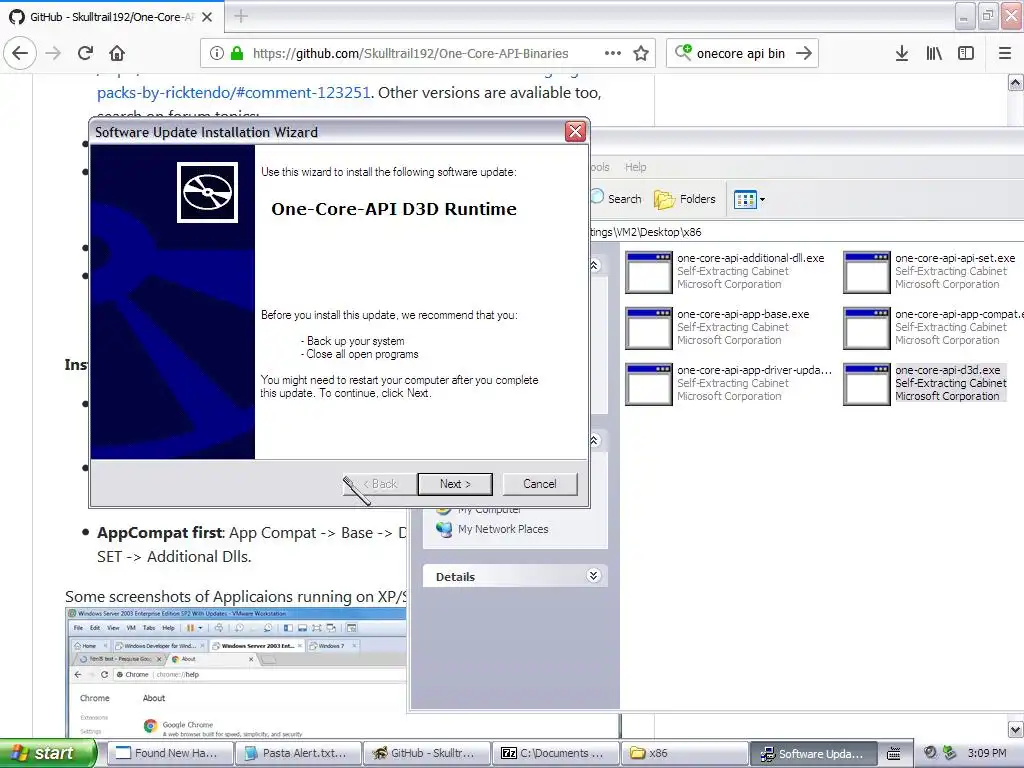Collapse the top task panel in Explorer sidebar
1024x768 pixels.
[x=594, y=265]
